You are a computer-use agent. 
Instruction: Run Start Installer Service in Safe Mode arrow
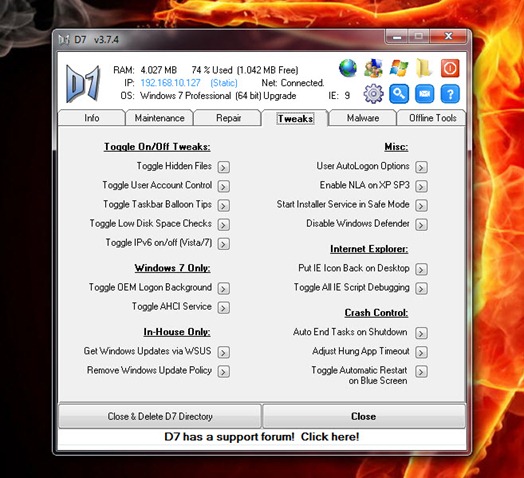click(421, 205)
